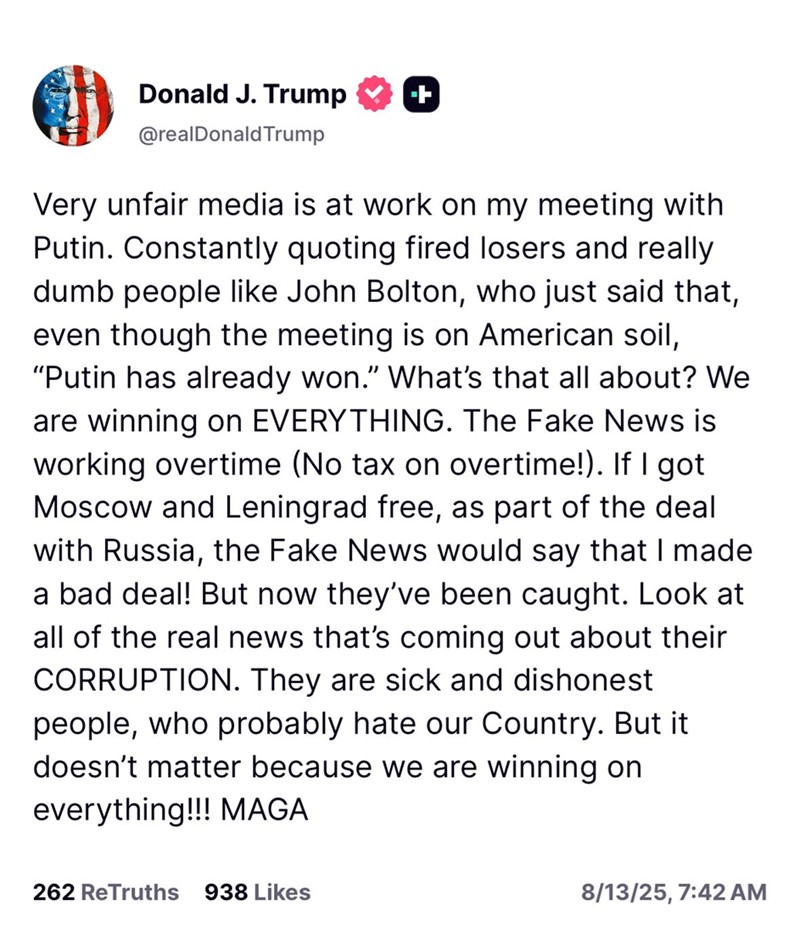Click the quote "Putin has already won."

point(207,378)
